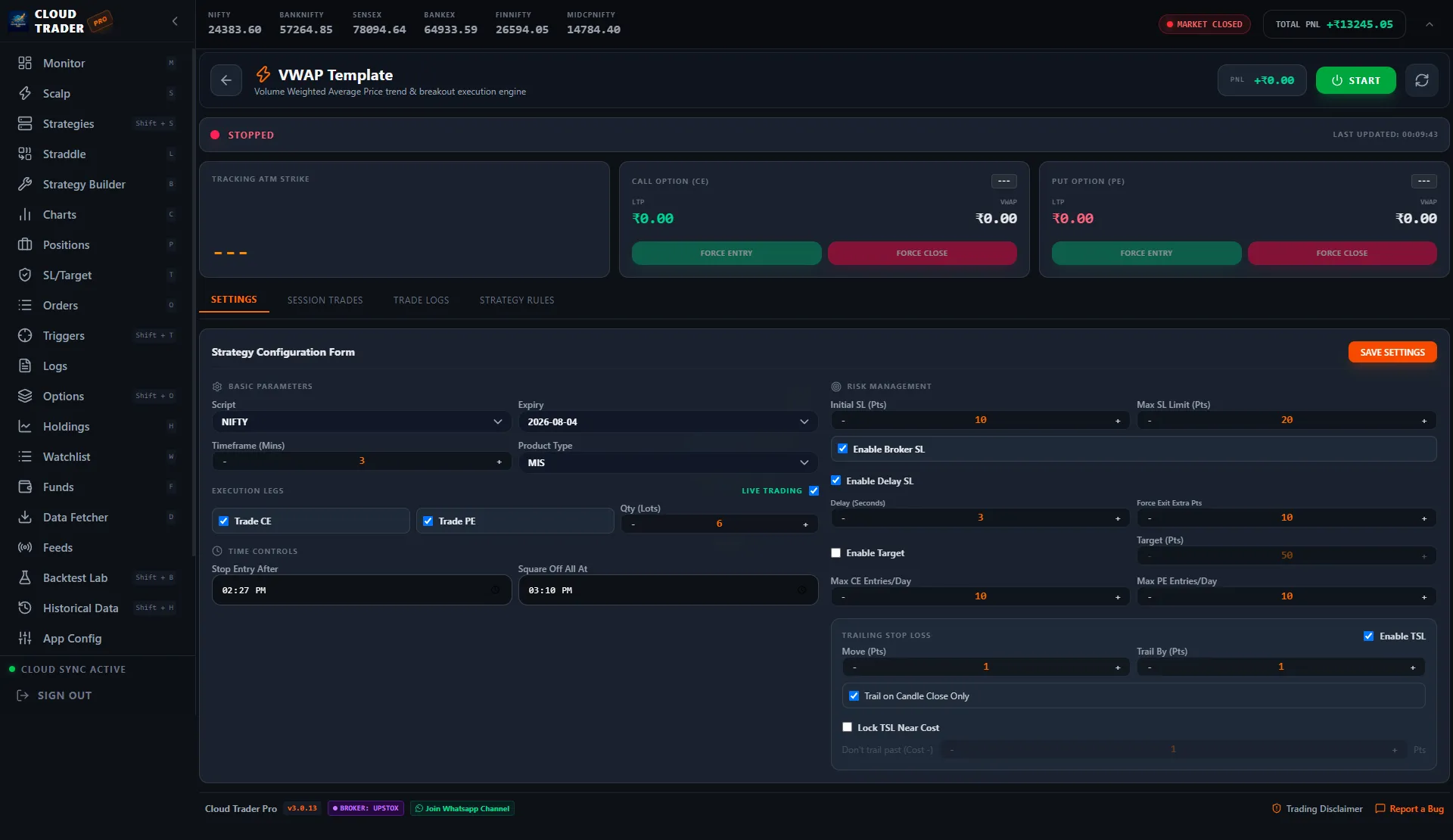Image resolution: width=1453 pixels, height=840 pixels.
Task: Toggle the Enable Delay SL checkbox
Action: (835, 481)
